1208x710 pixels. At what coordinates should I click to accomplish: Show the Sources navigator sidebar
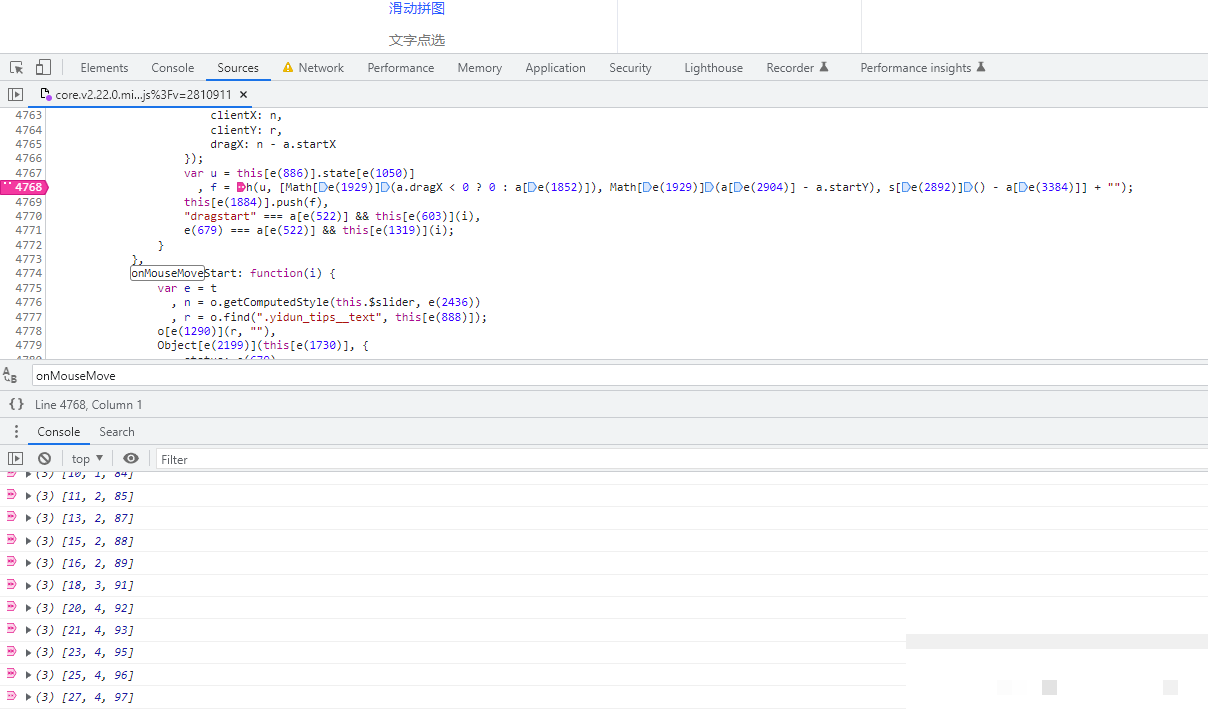point(15,94)
